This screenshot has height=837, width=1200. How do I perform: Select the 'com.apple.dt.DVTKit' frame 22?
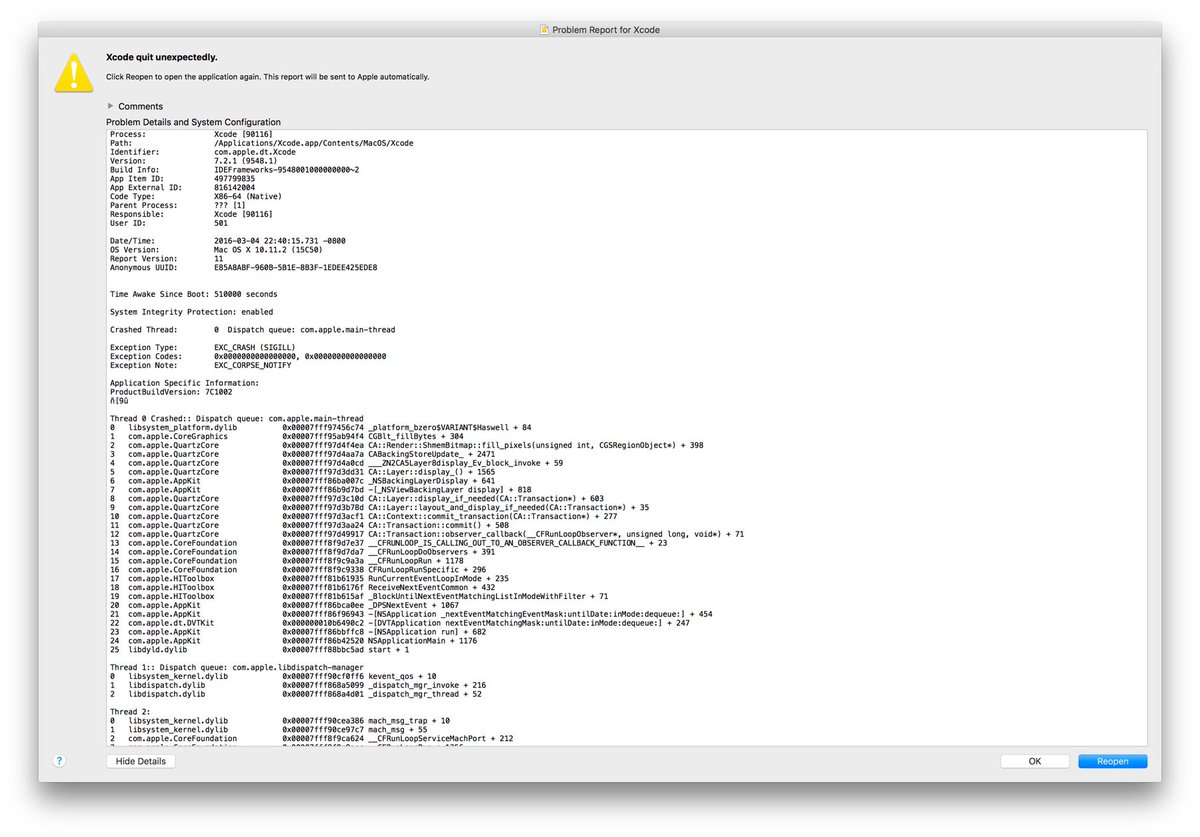(x=400, y=625)
